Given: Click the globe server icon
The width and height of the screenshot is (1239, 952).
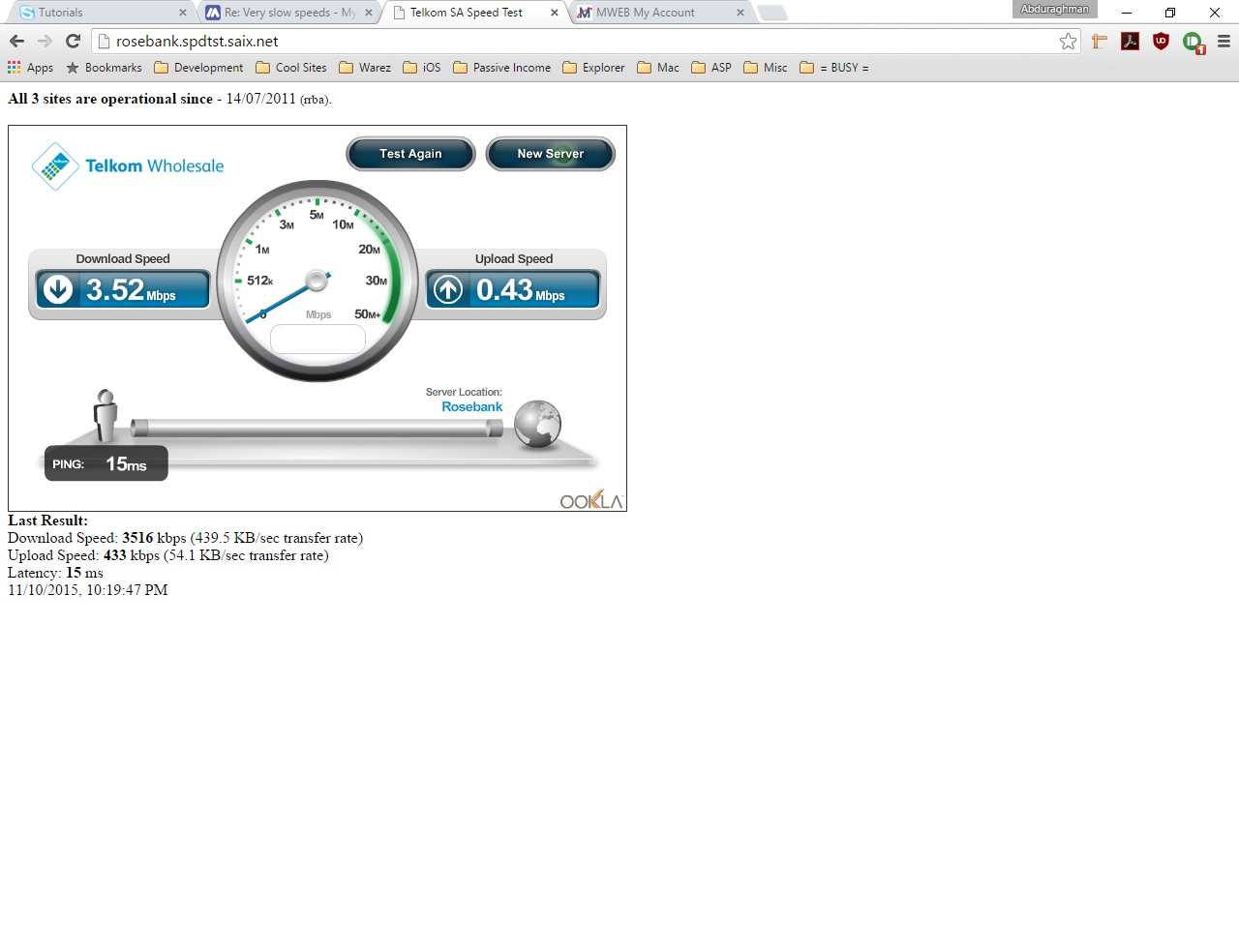Looking at the screenshot, I should pyautogui.click(x=538, y=425).
